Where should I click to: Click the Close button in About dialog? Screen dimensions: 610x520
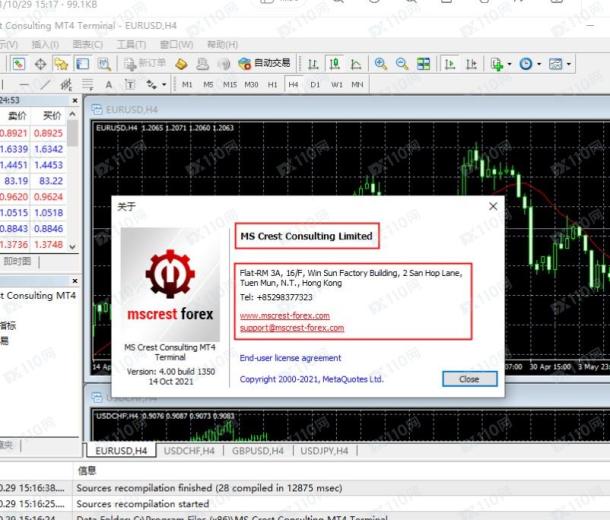470,379
